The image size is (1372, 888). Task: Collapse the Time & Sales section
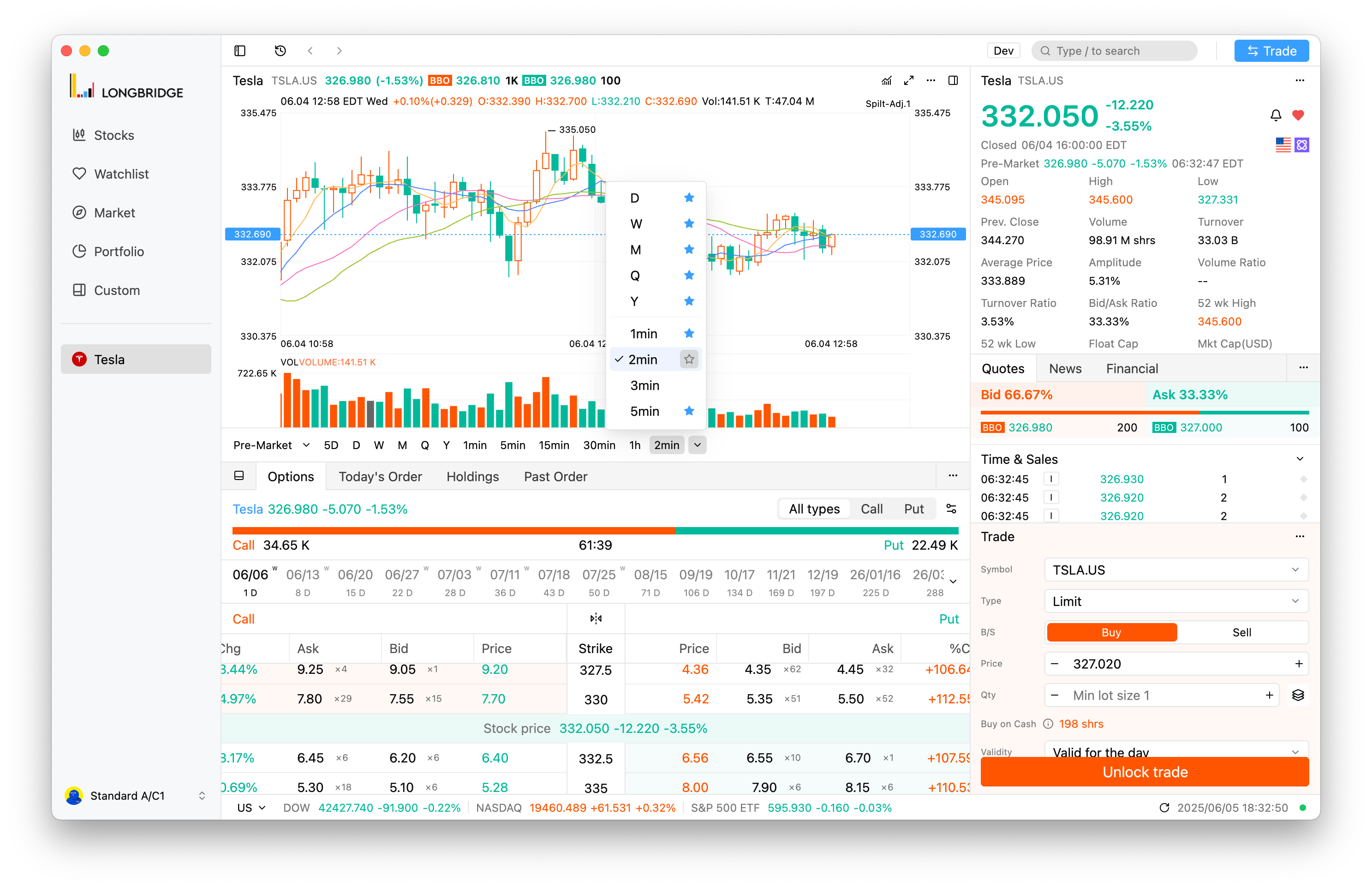click(1300, 459)
